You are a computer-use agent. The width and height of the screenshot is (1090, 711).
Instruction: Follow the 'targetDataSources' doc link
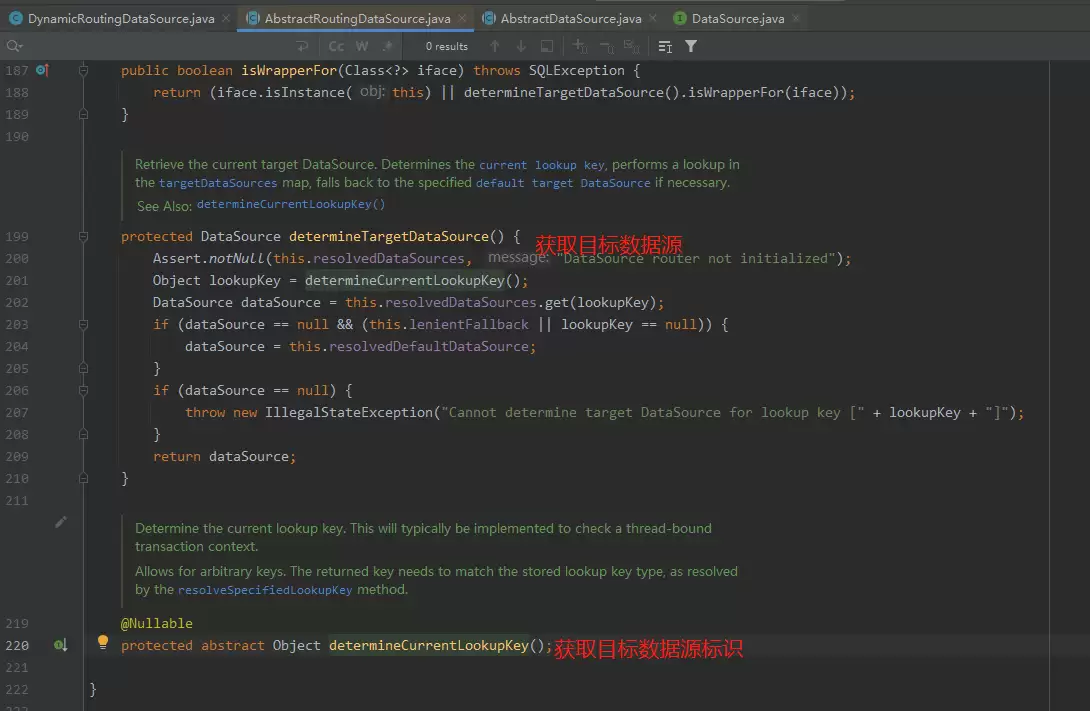(218, 183)
